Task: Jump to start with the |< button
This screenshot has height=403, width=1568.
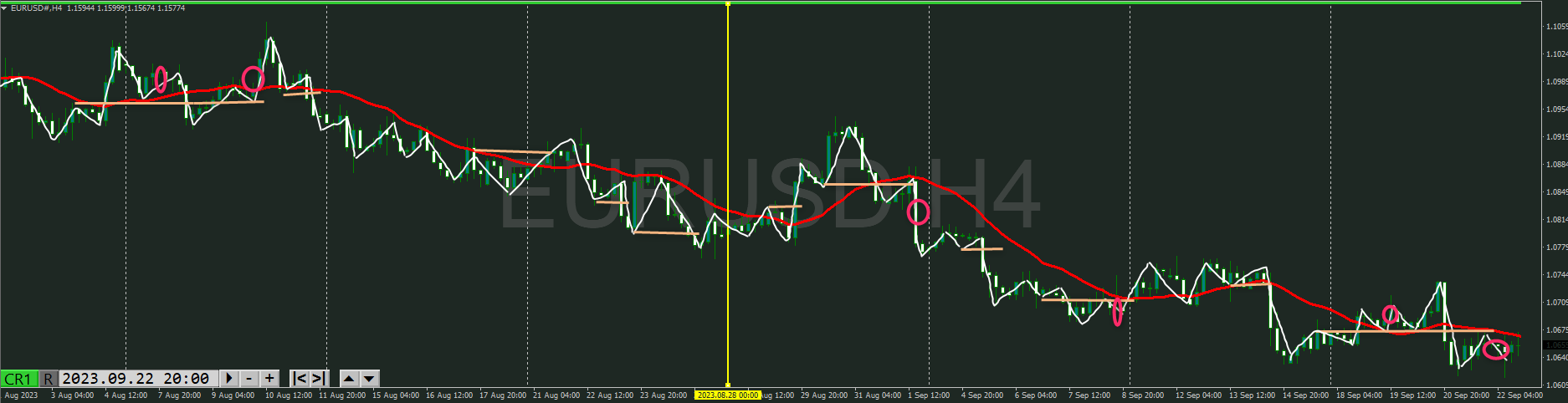Action: click(x=300, y=379)
